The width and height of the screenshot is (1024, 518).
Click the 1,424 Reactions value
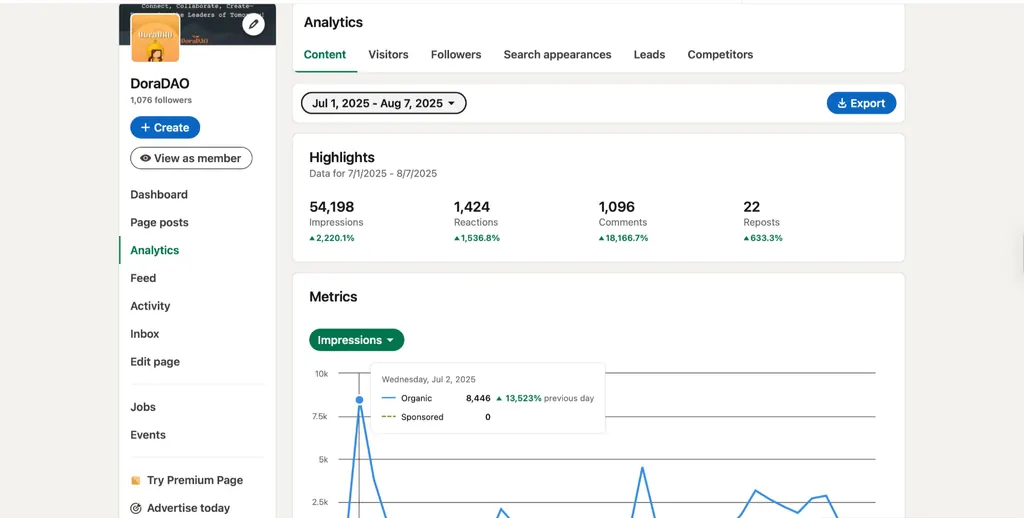(x=472, y=207)
